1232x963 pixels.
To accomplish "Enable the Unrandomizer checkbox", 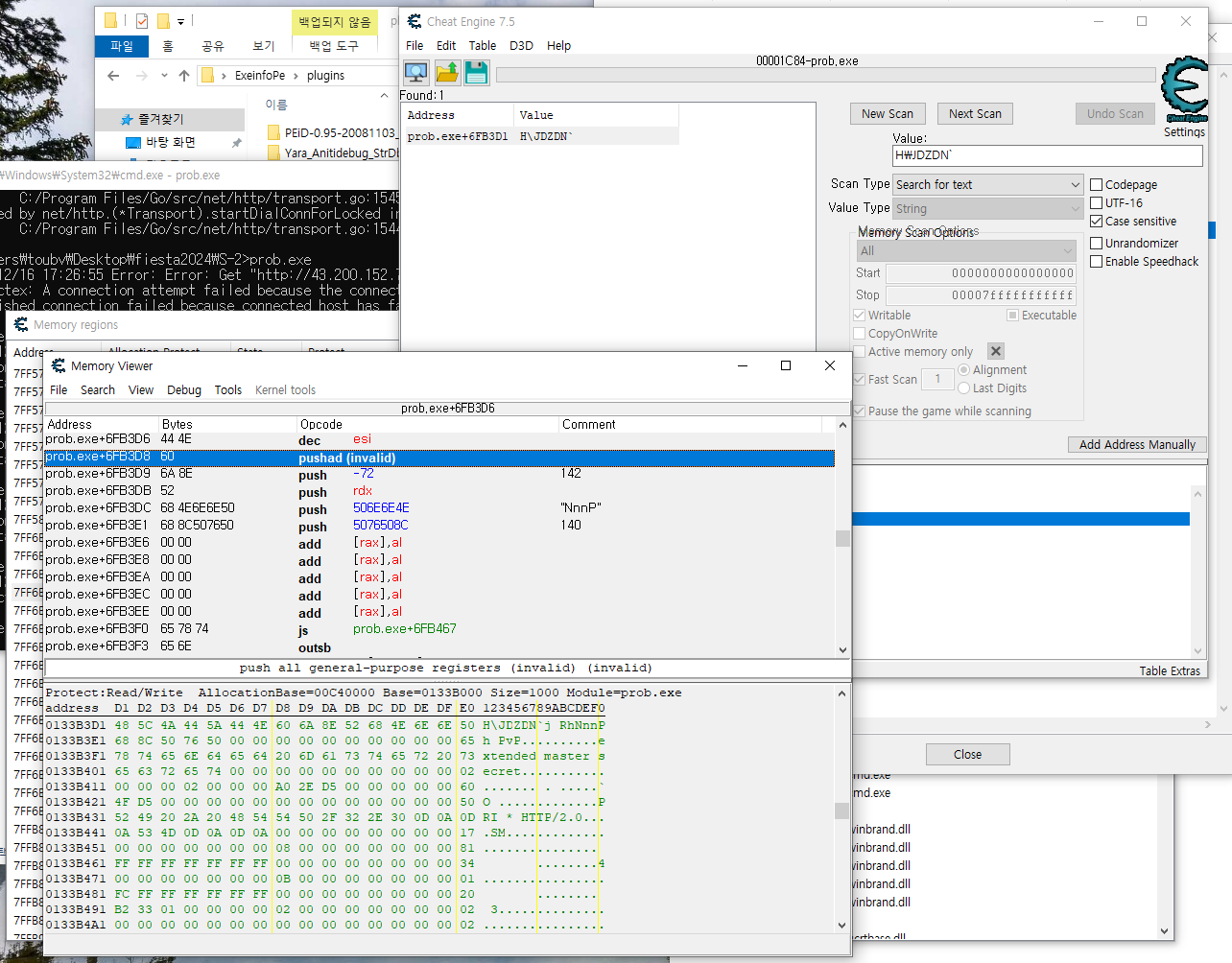I will click(1097, 243).
